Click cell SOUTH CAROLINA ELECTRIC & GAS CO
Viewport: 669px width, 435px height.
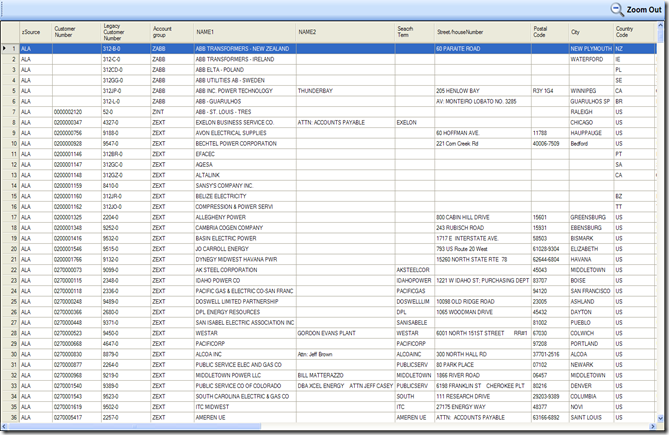pyautogui.click(x=245, y=396)
